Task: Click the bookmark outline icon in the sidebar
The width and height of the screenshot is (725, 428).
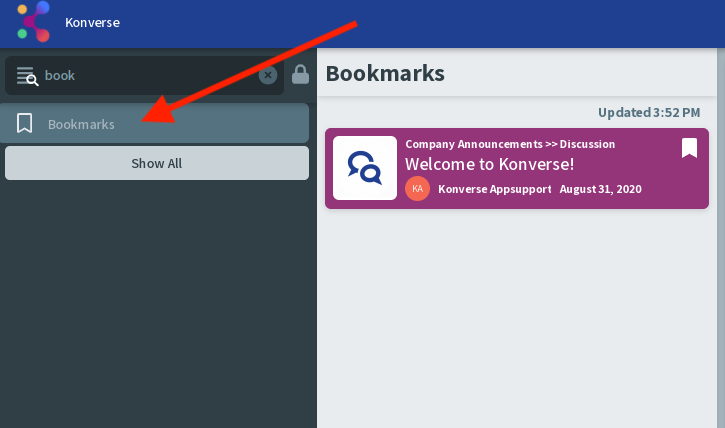Action: tap(25, 123)
